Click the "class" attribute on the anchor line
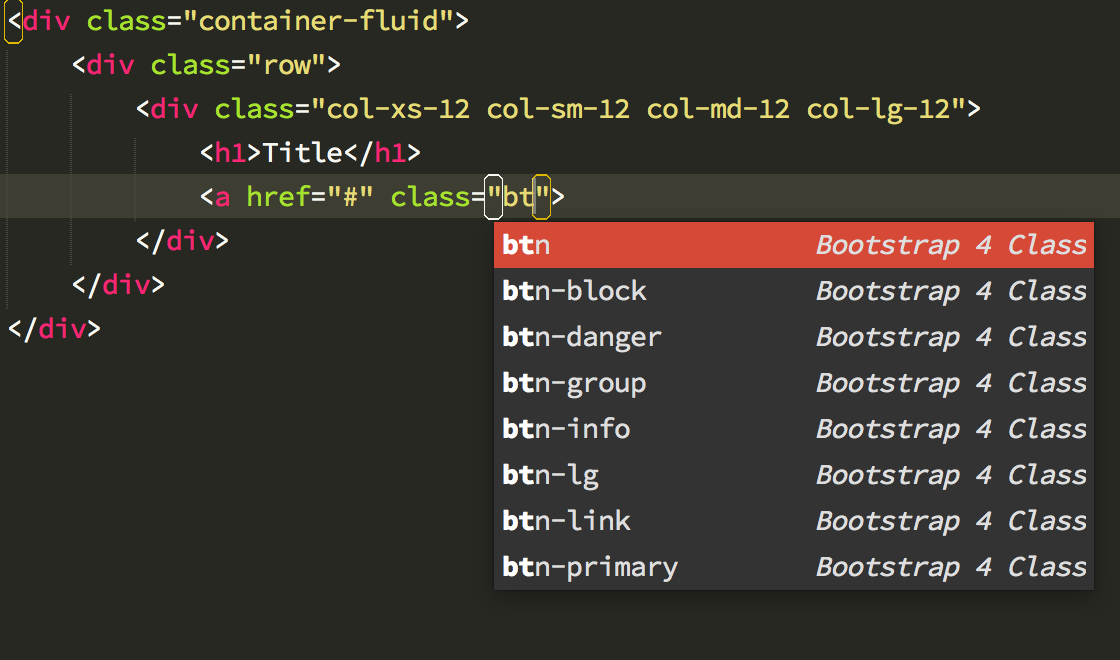The width and height of the screenshot is (1120, 660). click(x=431, y=196)
